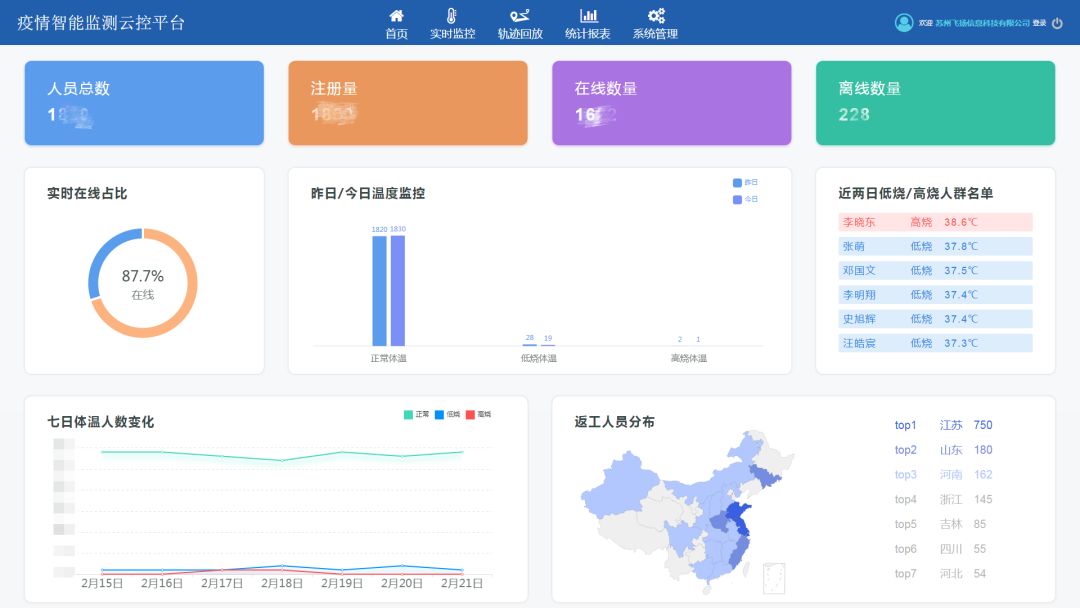This screenshot has width=1080, height=608.
Task: Select 李晓东 高烧 38.6℃ row
Action: [935, 222]
